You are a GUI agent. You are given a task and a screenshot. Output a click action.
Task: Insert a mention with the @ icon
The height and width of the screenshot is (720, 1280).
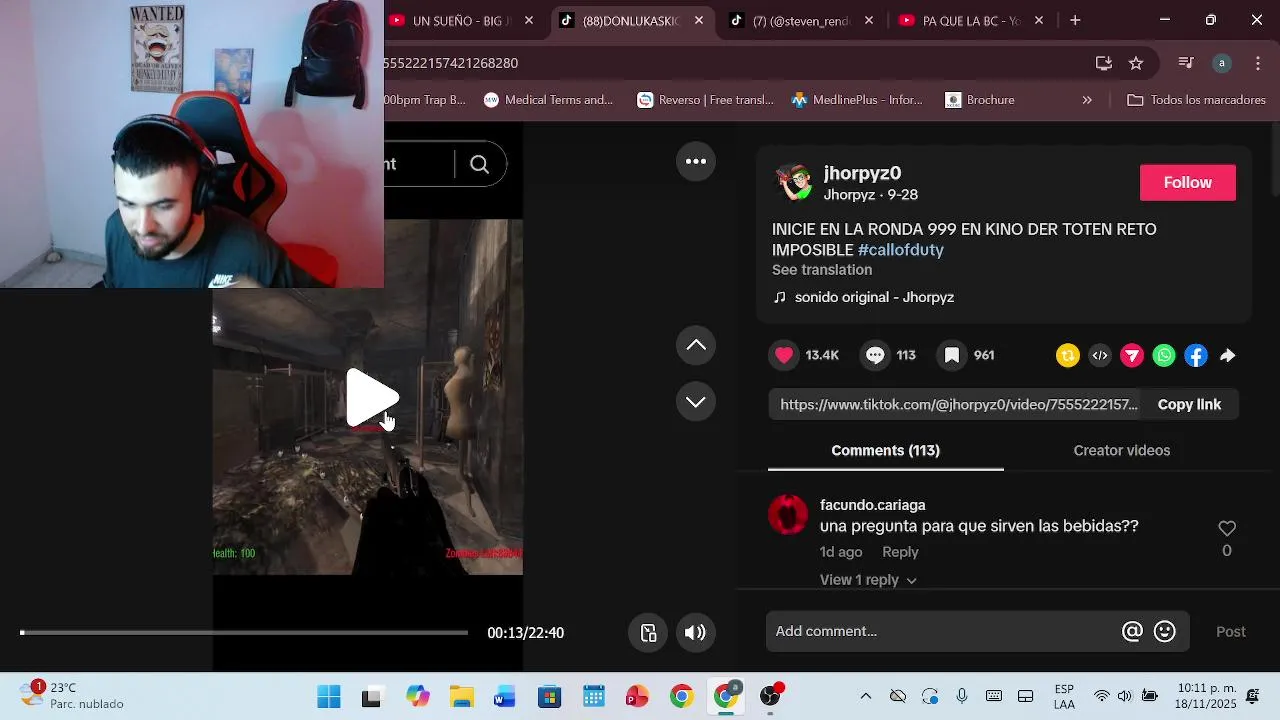(x=1132, y=631)
